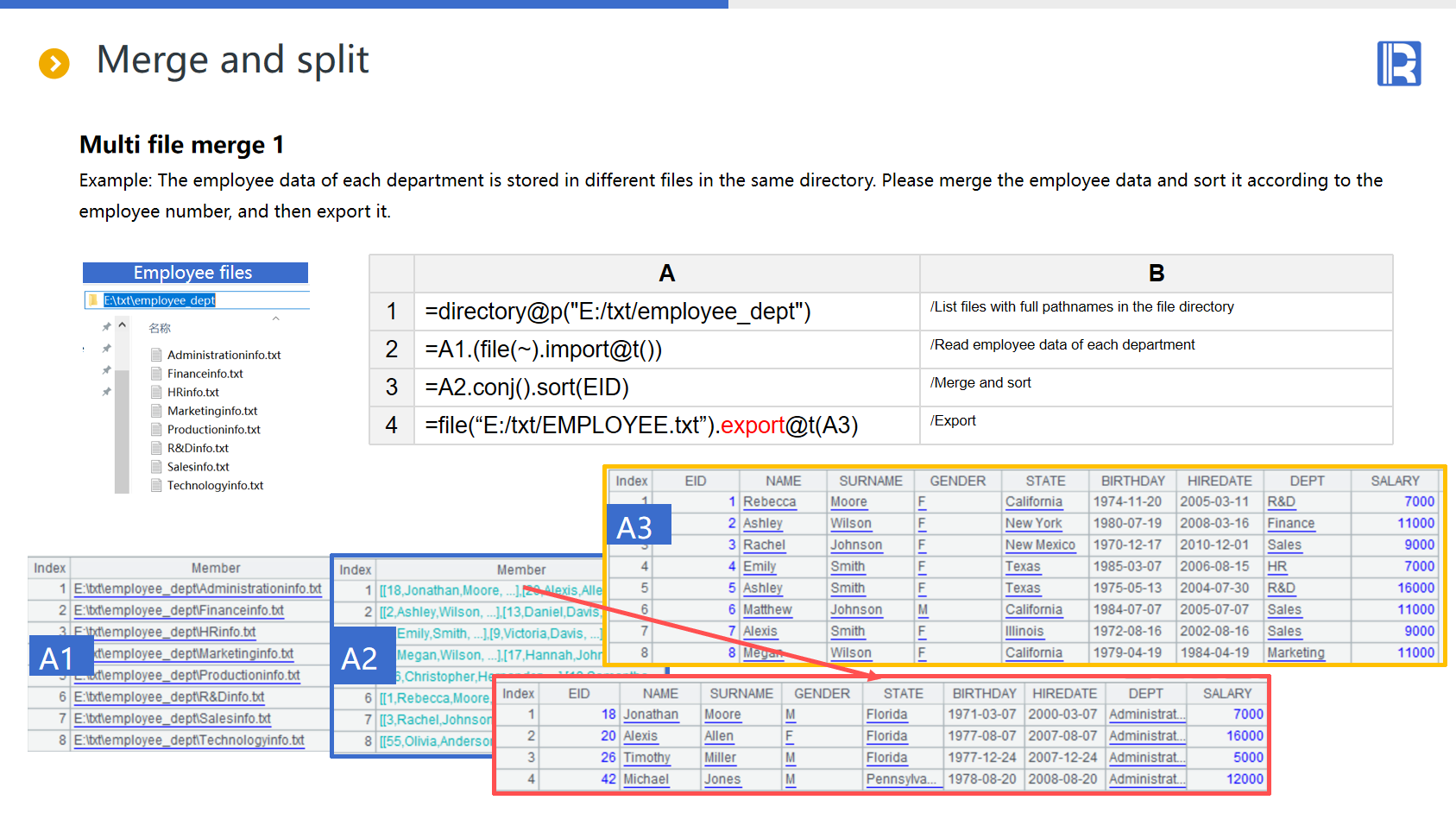Viewport: 1456px width, 819px height.
Task: Select row header 4 in the script grid
Action: point(392,425)
